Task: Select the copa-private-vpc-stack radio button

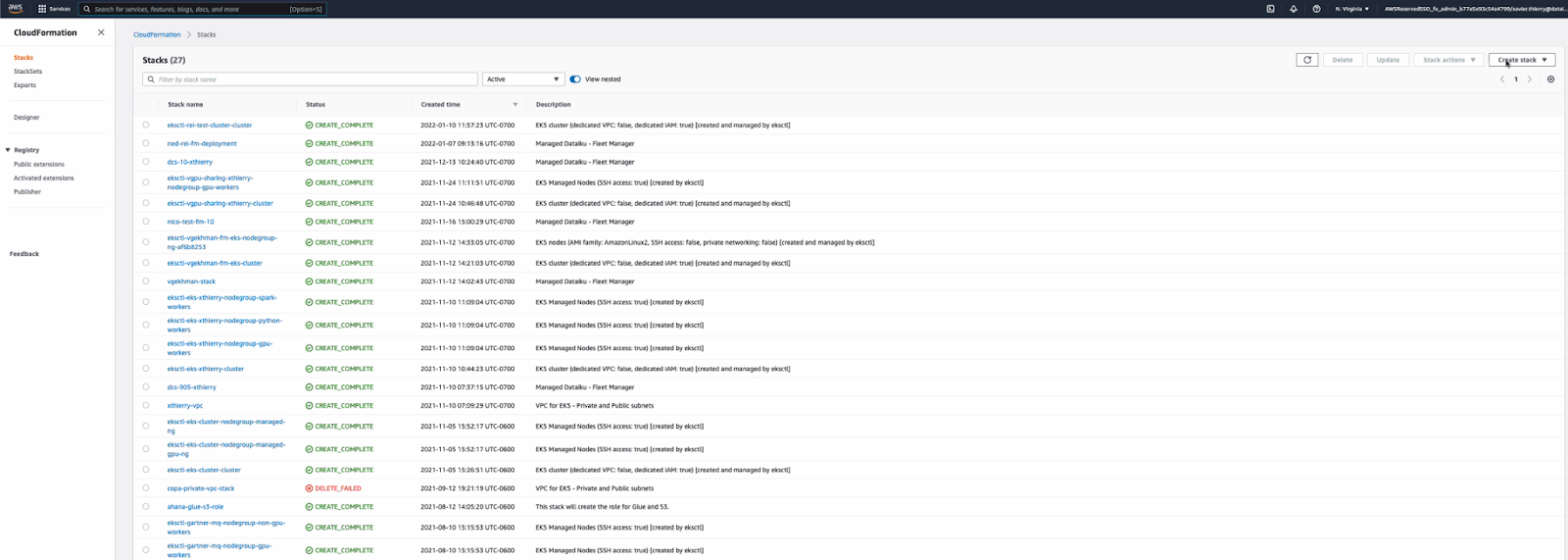Action: point(146,487)
